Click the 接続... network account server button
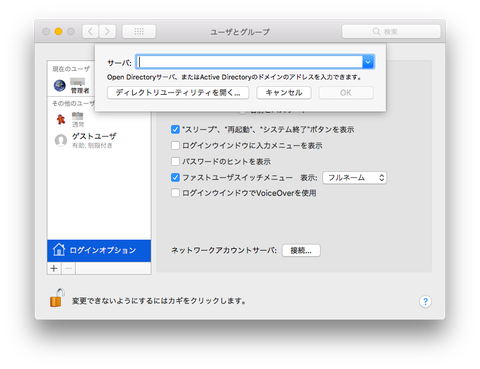480x369 pixels. (301, 250)
